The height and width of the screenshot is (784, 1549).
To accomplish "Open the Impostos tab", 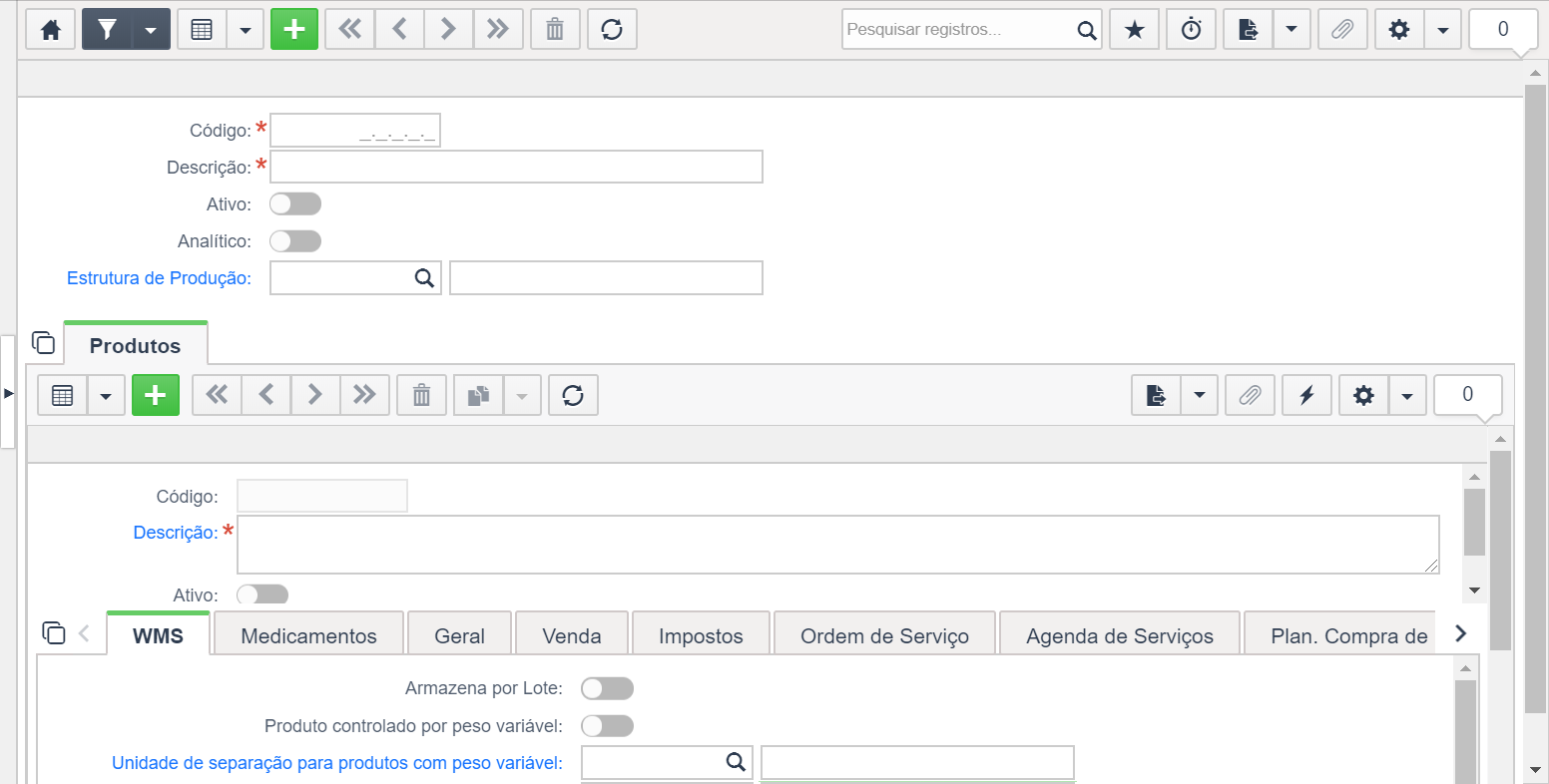I will 701,635.
